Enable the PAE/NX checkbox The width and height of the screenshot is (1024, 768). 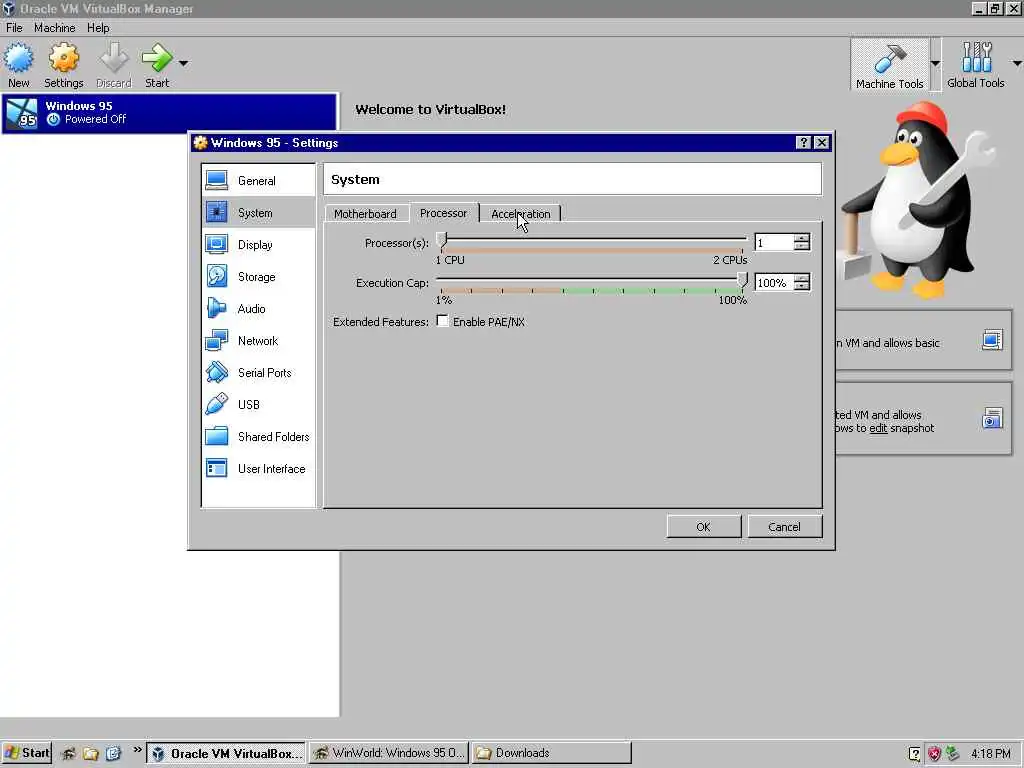tap(443, 321)
